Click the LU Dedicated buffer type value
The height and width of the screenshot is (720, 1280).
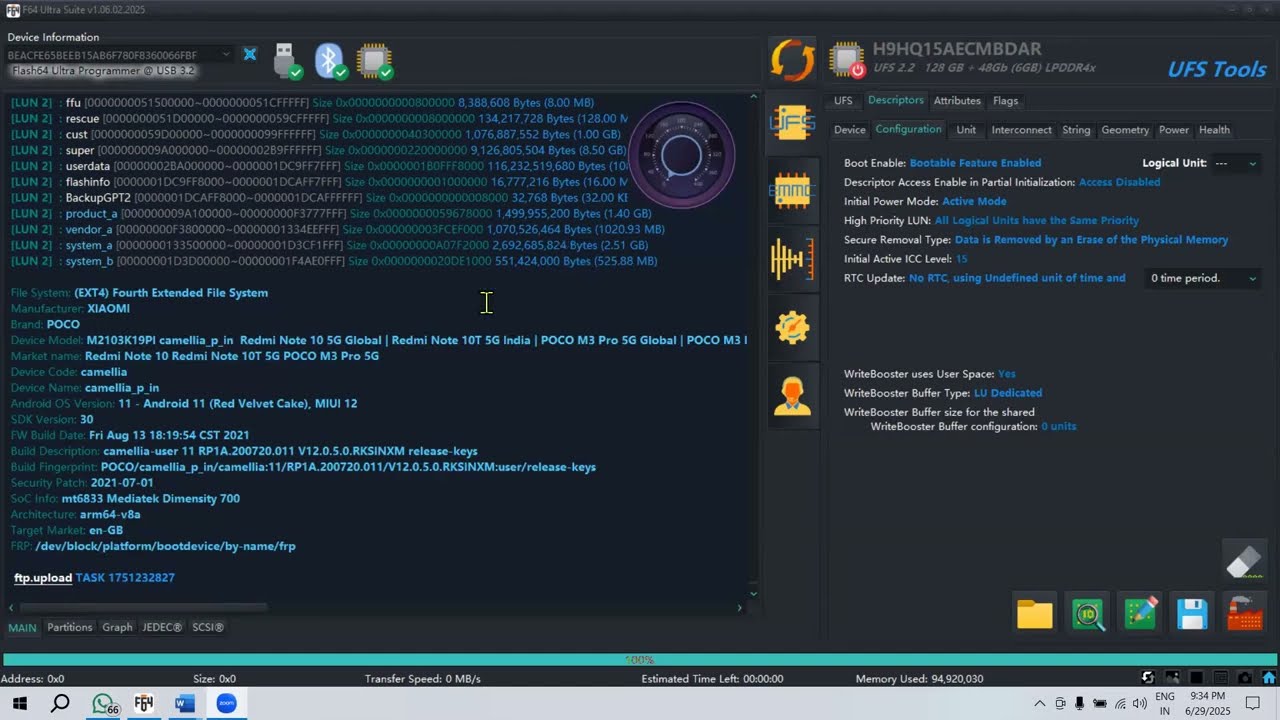pyautogui.click(x=1008, y=393)
